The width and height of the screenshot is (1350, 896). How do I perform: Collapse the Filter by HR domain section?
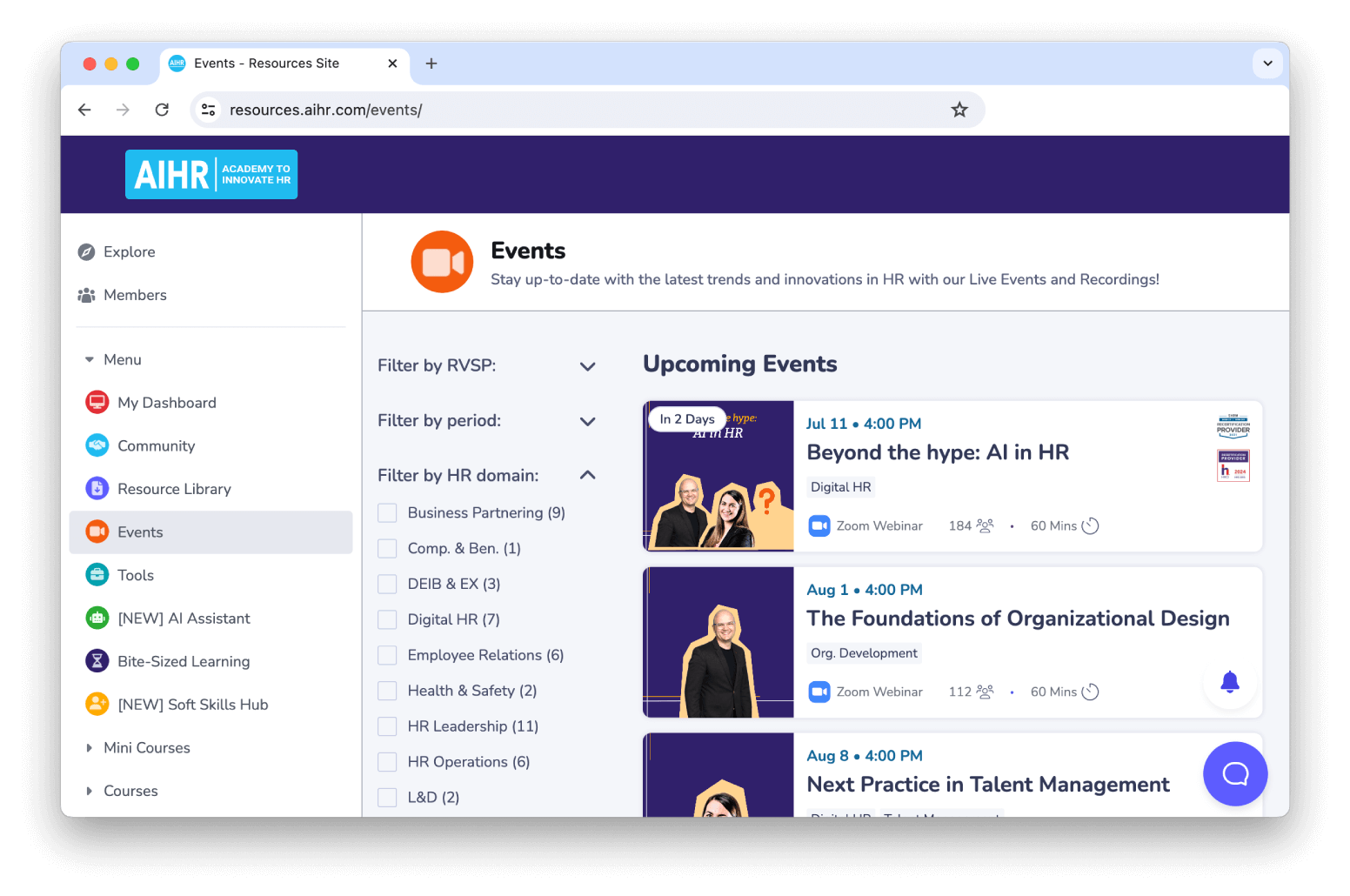click(587, 475)
